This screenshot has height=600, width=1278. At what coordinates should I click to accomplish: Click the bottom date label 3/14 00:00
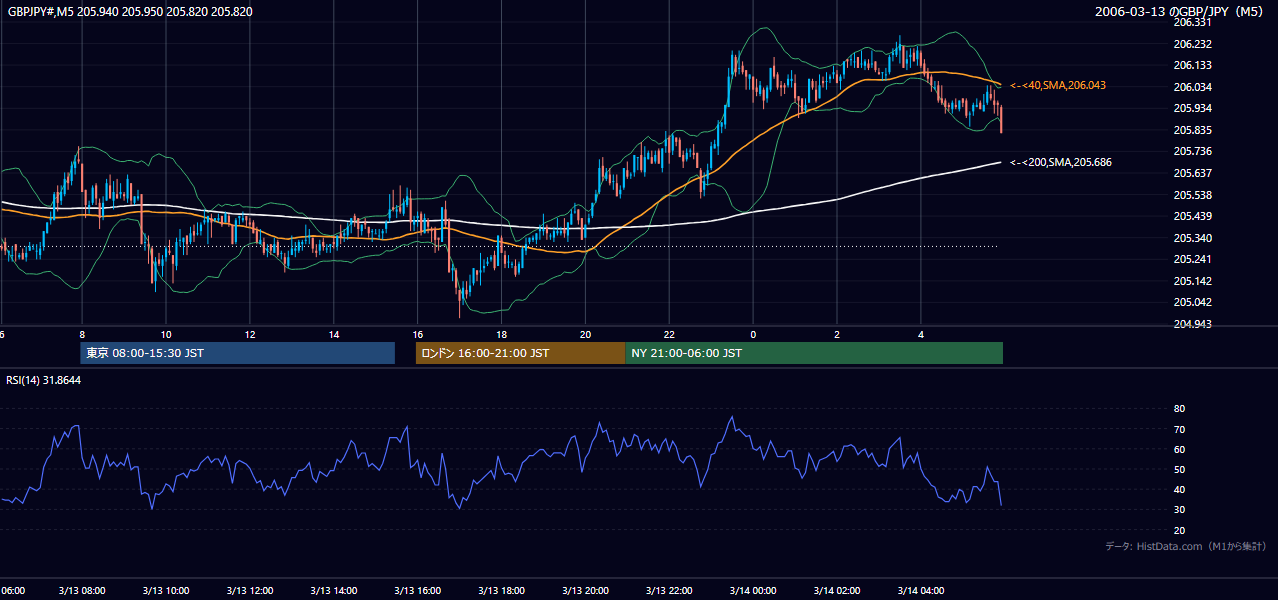754,590
